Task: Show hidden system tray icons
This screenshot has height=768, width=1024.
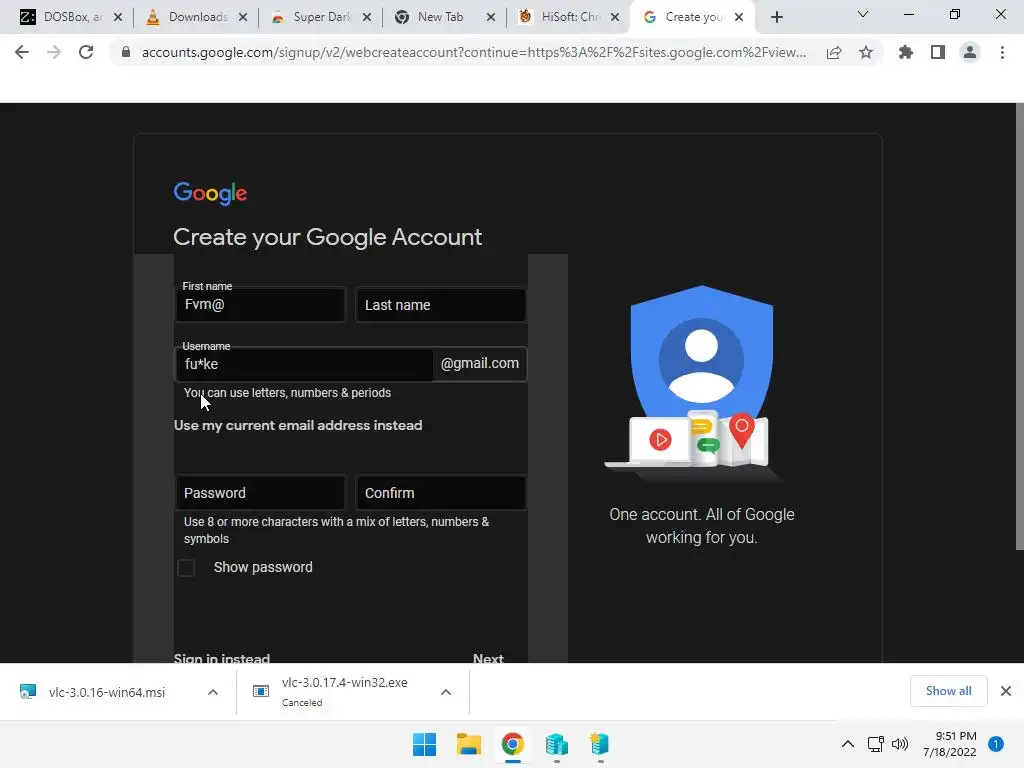Action: pyautogui.click(x=848, y=744)
